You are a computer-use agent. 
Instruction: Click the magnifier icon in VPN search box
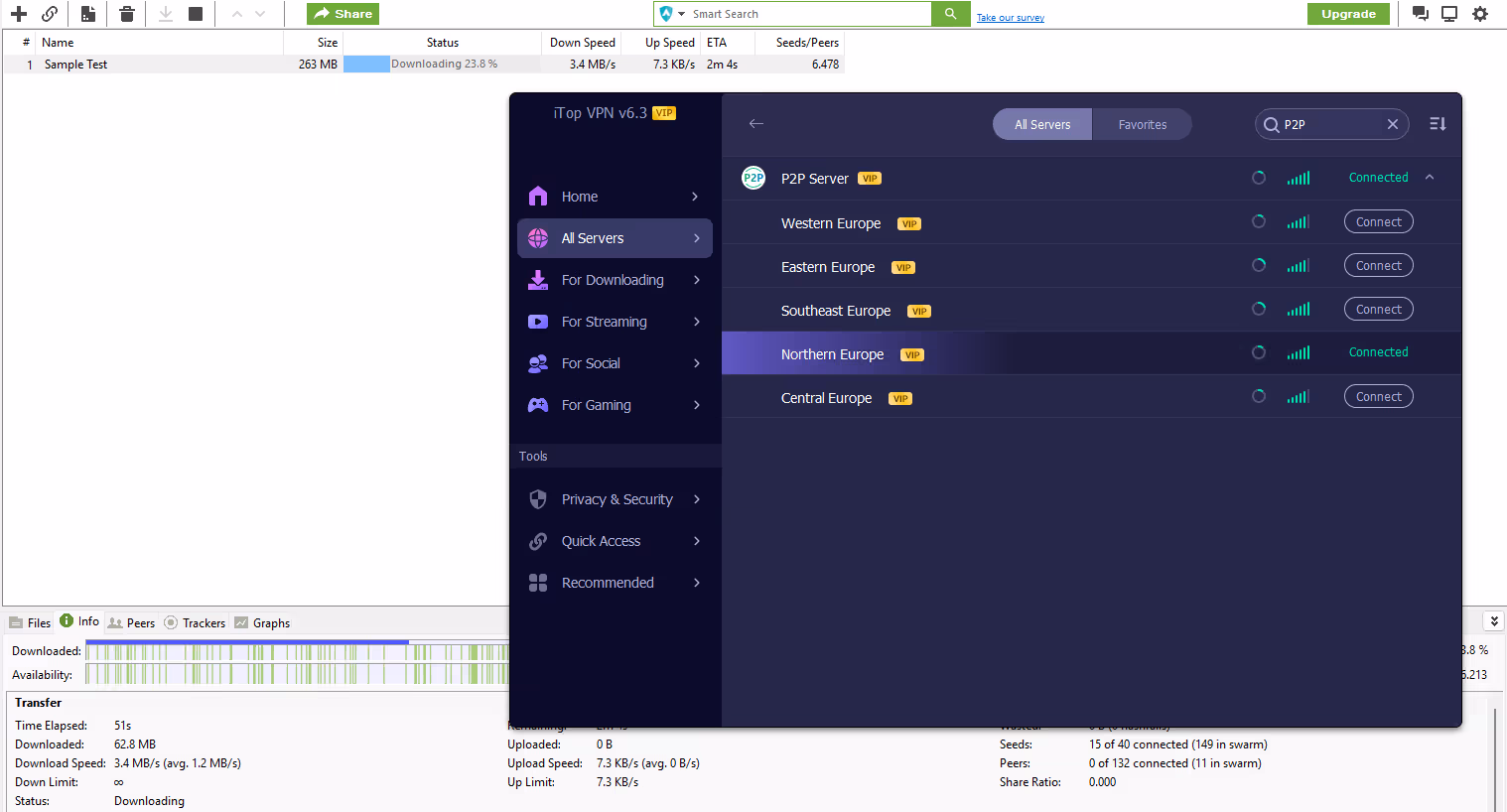click(x=1271, y=125)
